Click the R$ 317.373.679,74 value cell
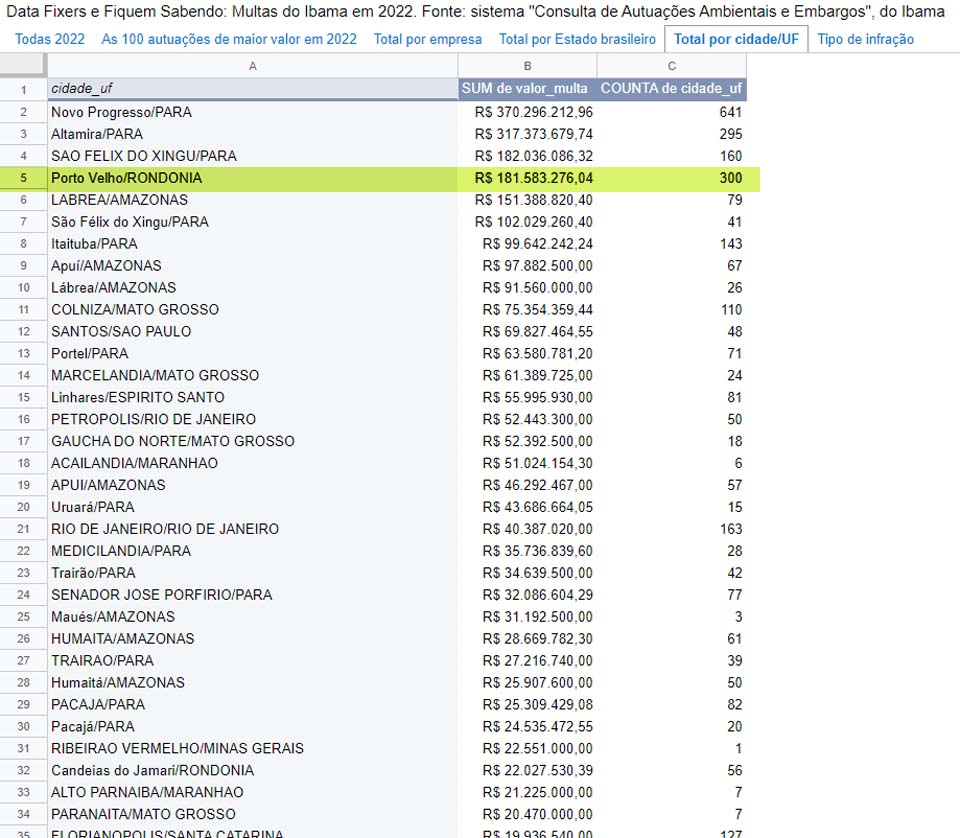This screenshot has width=960, height=838. (x=527, y=134)
